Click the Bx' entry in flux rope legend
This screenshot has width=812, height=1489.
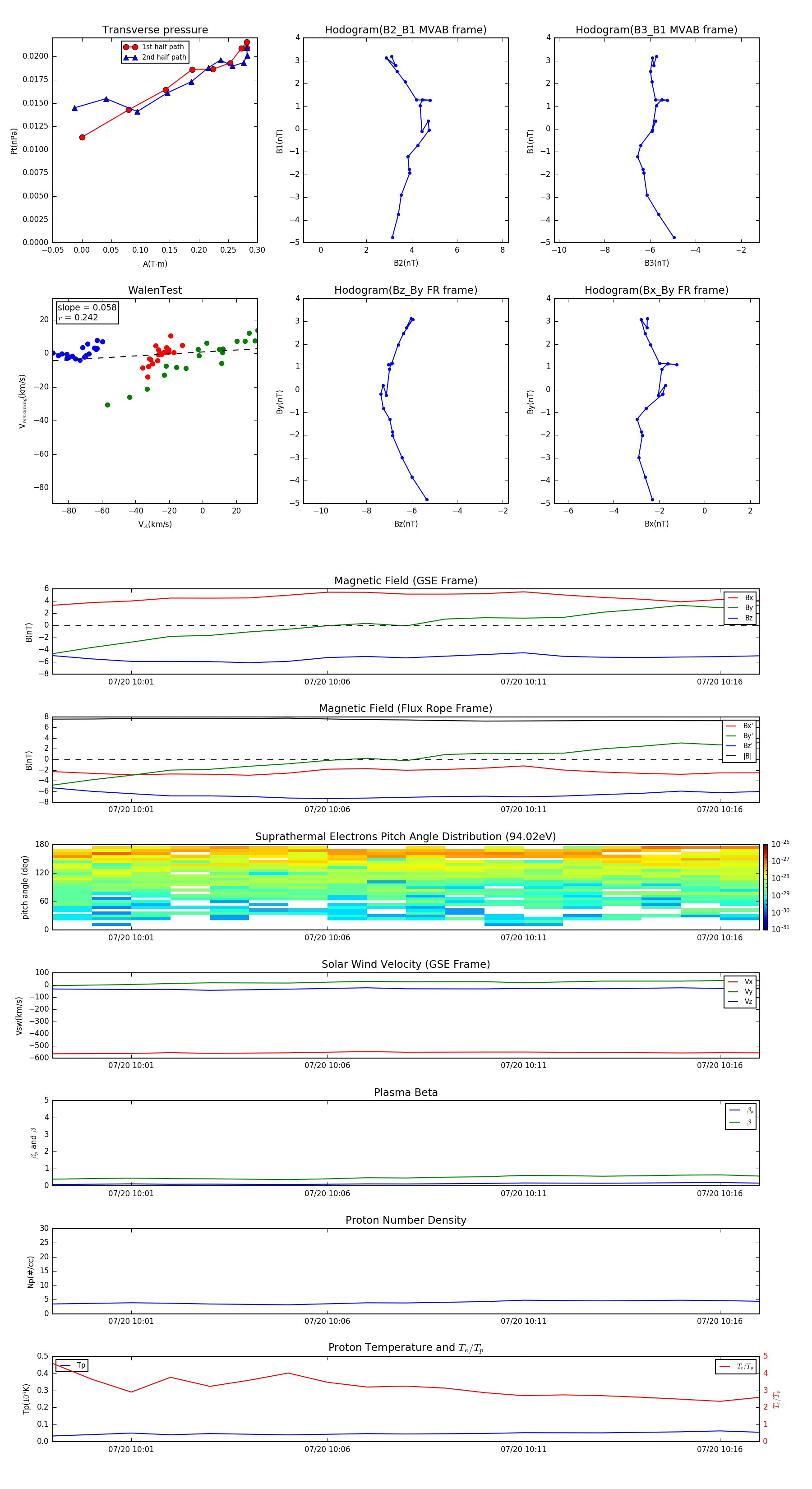739,726
